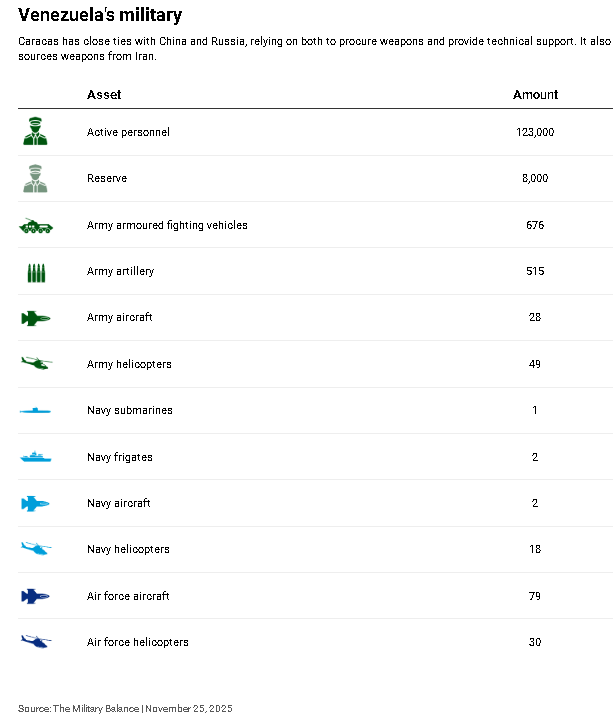613x719 pixels.
Task: Click the Air force helicopters amount 30
Action: tap(535, 642)
